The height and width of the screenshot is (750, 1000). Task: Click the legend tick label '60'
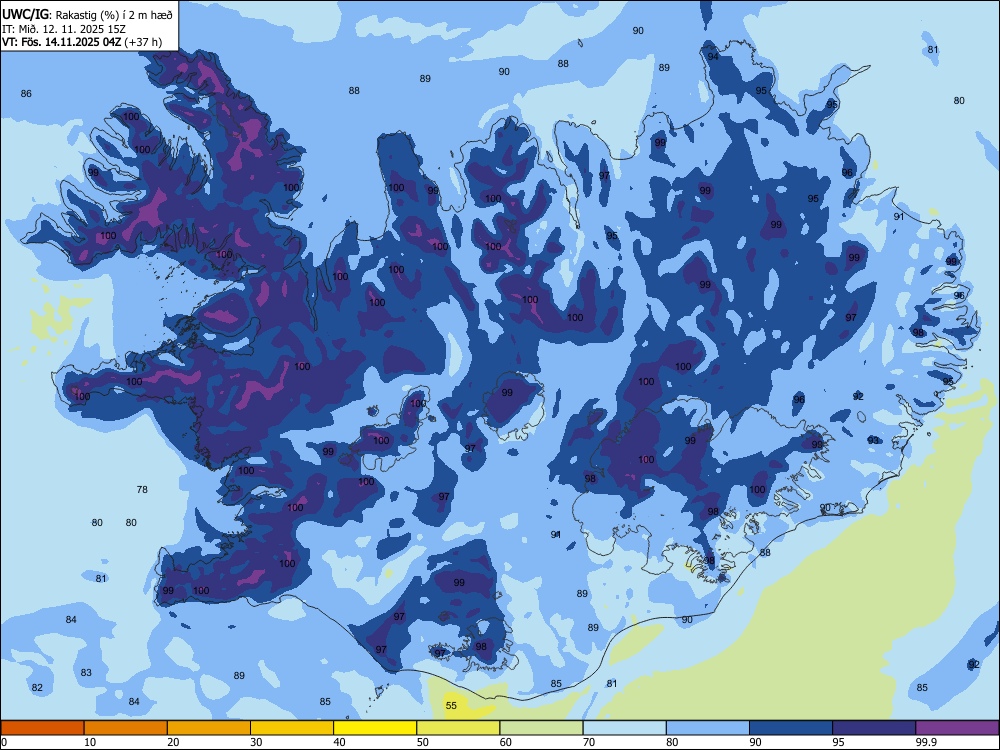506,742
